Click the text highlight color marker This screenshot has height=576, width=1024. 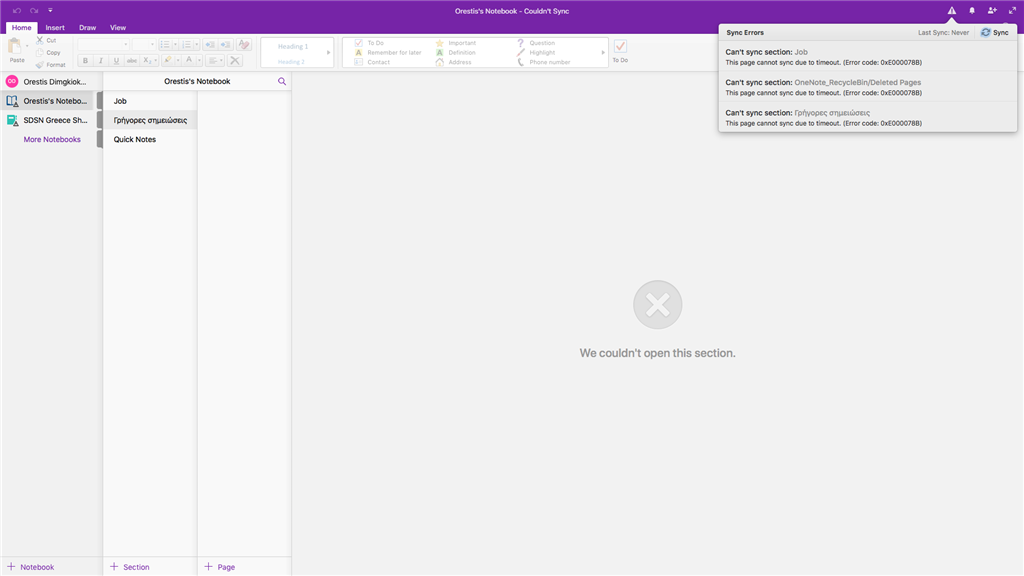168,61
